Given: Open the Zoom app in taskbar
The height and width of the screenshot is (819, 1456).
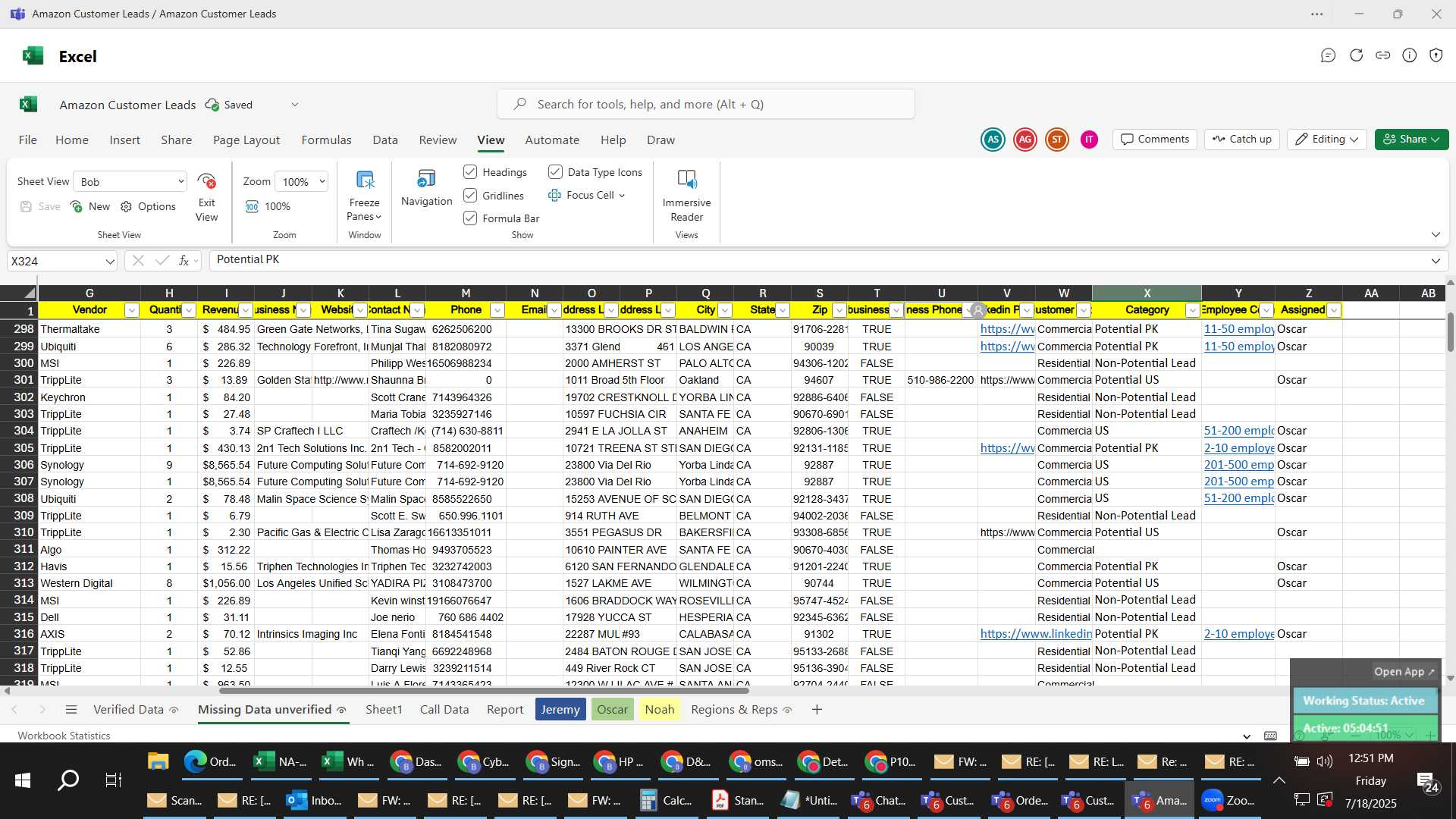Looking at the screenshot, I should coord(1229,800).
